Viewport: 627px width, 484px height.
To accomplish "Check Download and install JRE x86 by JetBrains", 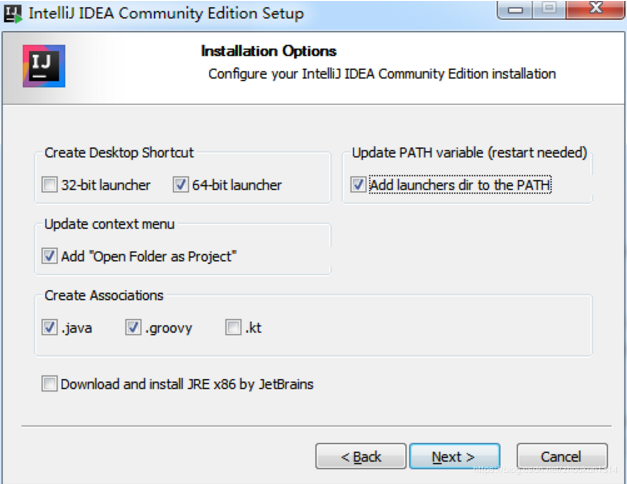I will click(x=50, y=384).
